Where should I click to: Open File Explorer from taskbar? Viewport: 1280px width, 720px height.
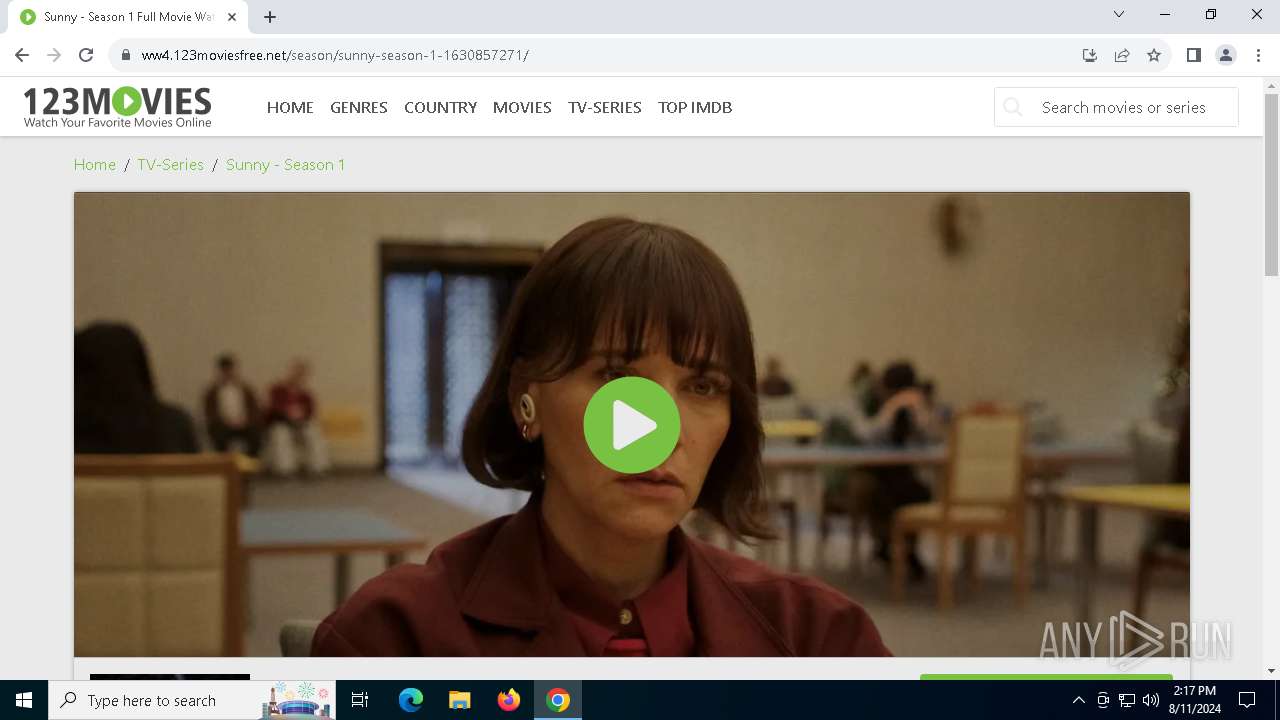click(x=460, y=700)
